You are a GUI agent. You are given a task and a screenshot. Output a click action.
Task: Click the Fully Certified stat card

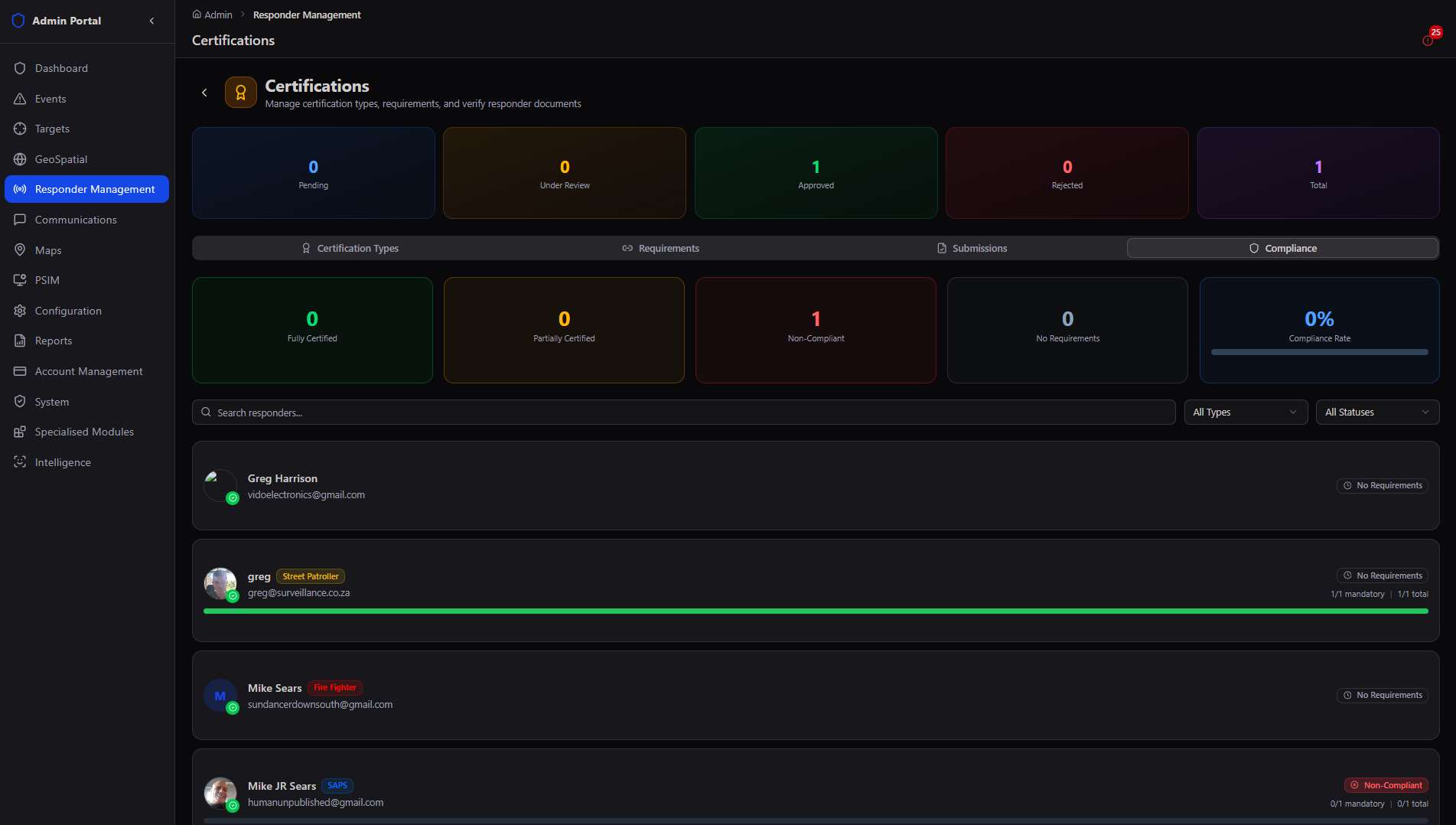click(x=312, y=330)
